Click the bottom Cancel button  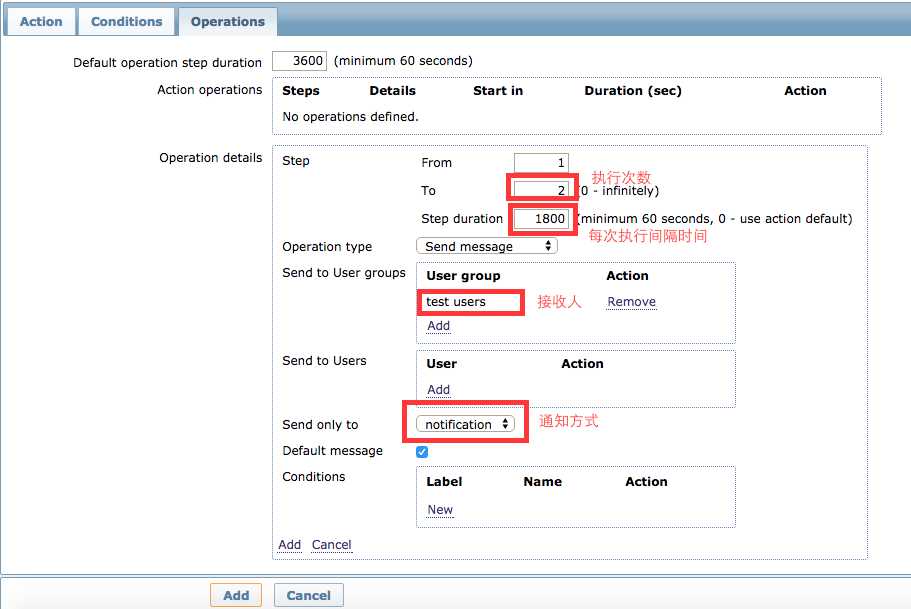click(309, 595)
